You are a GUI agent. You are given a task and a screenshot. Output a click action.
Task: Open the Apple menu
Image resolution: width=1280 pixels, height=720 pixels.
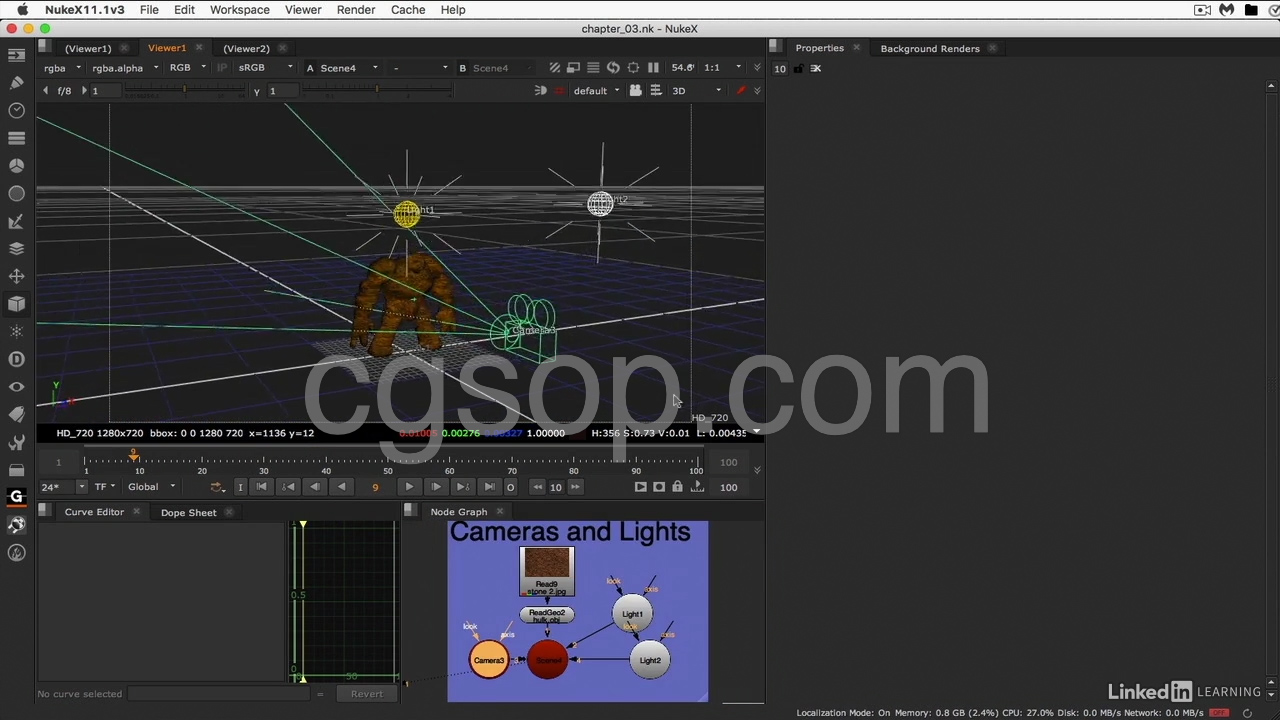[22, 10]
